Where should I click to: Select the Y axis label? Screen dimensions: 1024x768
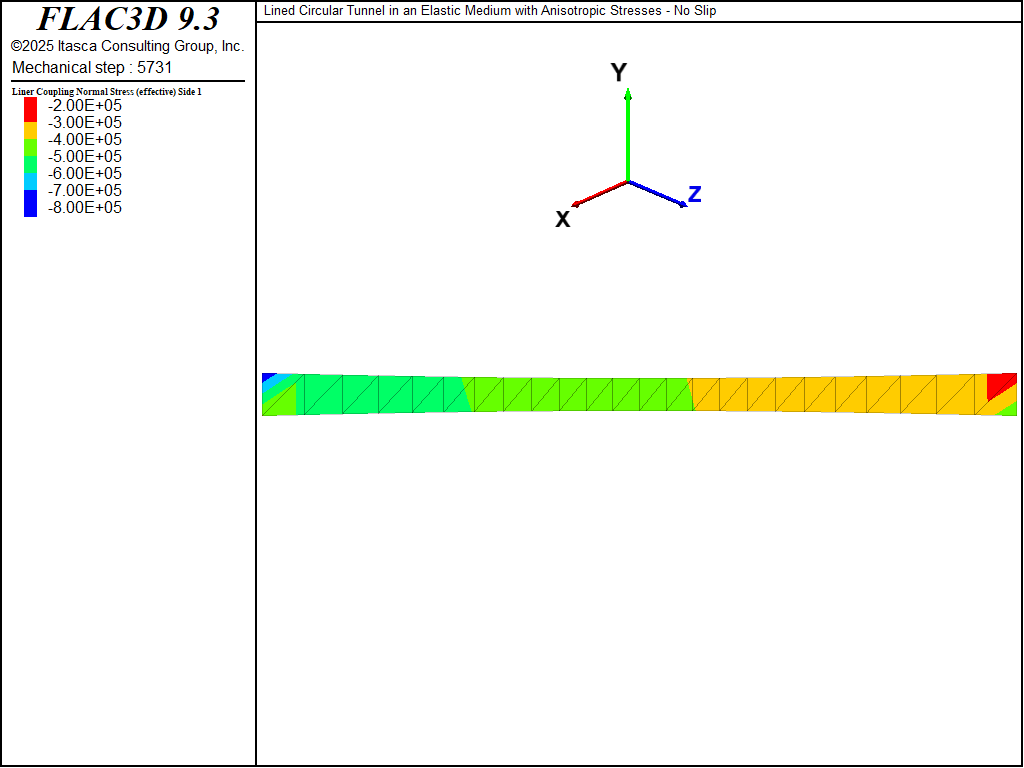coord(619,72)
